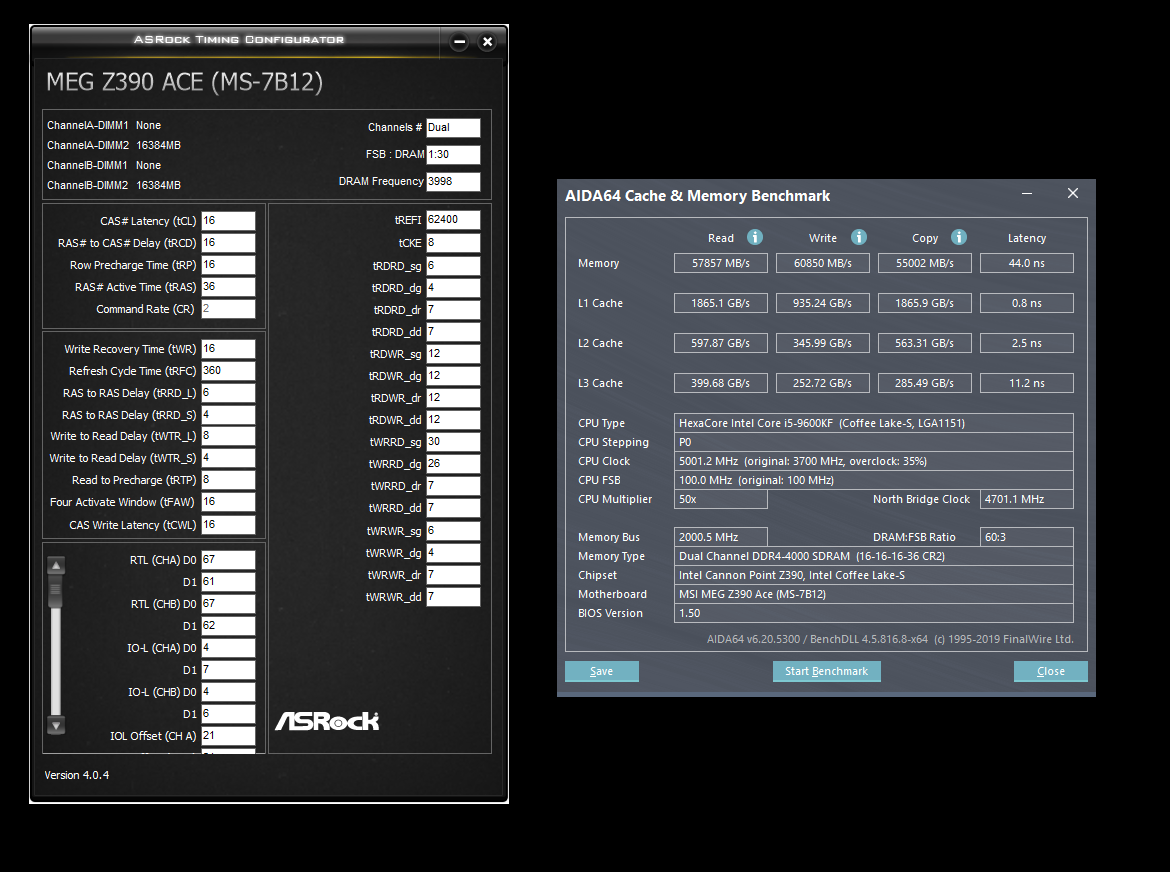Select the FSB : DRAM ratio field
Image resolution: width=1170 pixels, height=872 pixels.
pyautogui.click(x=454, y=154)
